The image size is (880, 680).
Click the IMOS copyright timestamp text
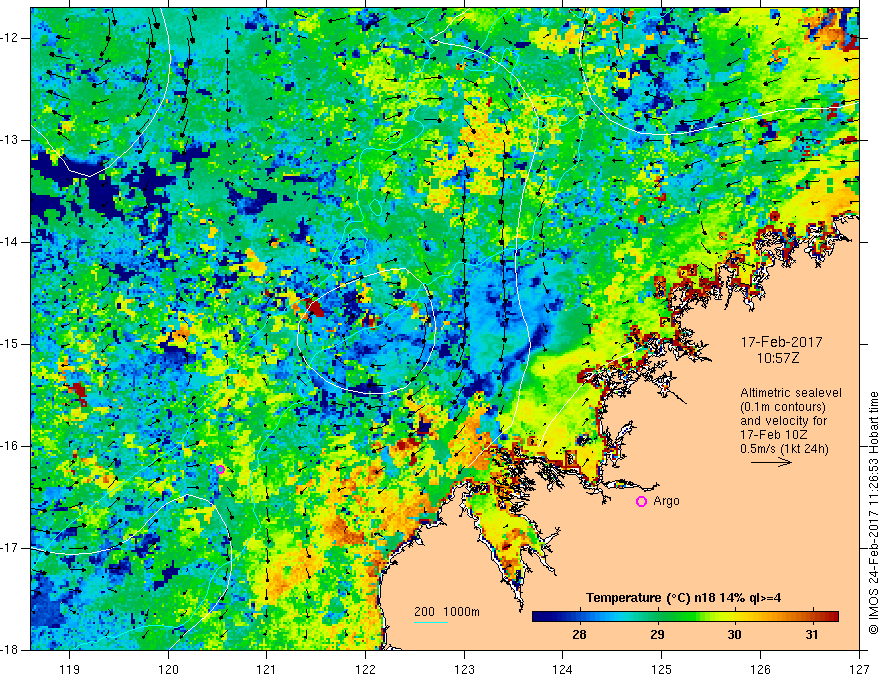pos(873,513)
